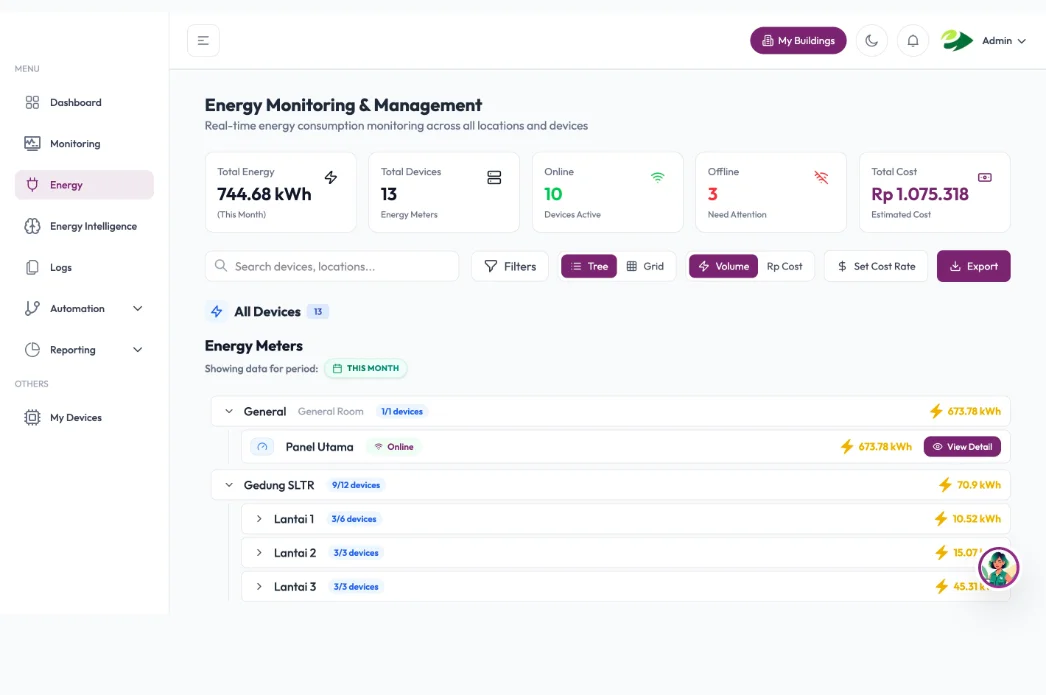Click the General row 673.78 kWh value
1046x695 pixels.
point(974,412)
